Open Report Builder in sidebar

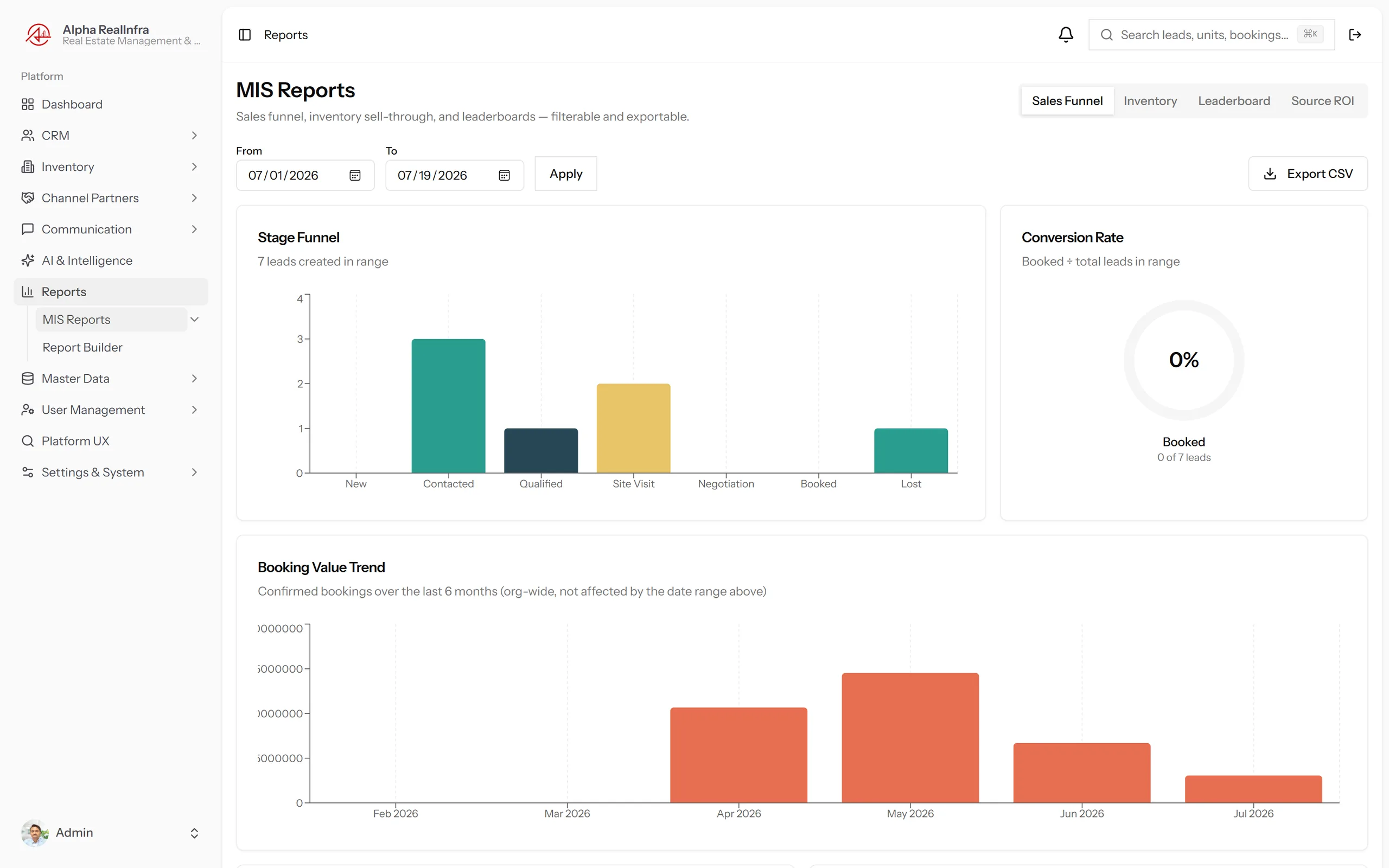tap(111, 347)
